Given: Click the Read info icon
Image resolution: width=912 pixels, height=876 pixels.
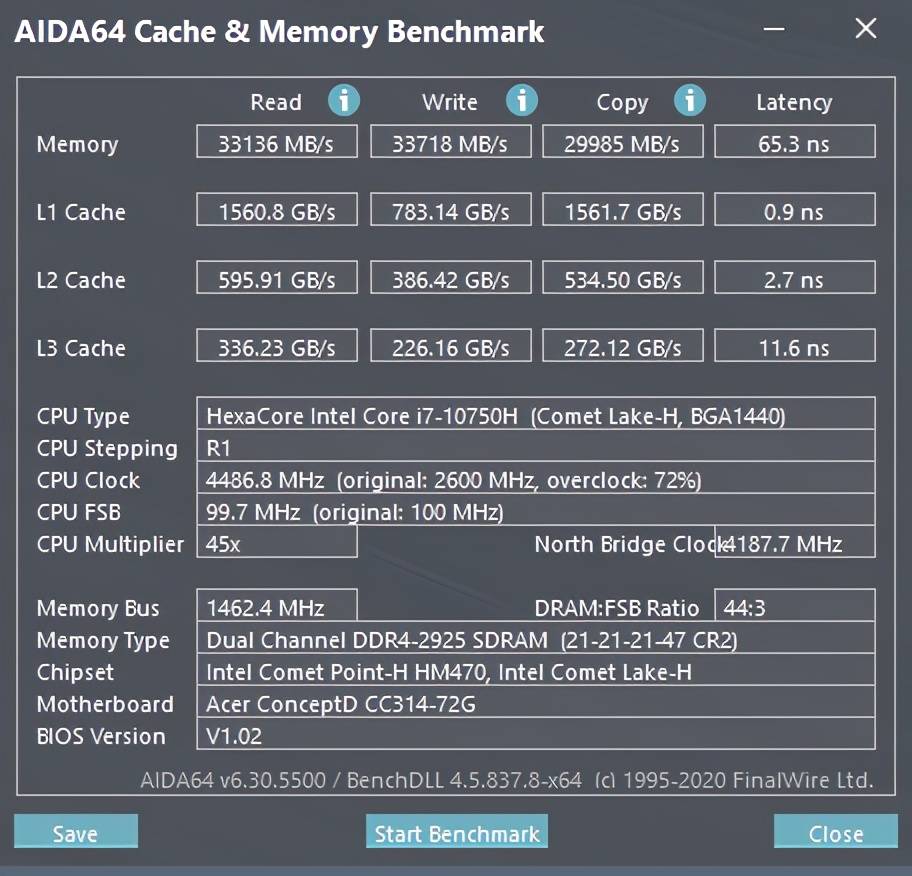Looking at the screenshot, I should pyautogui.click(x=344, y=100).
